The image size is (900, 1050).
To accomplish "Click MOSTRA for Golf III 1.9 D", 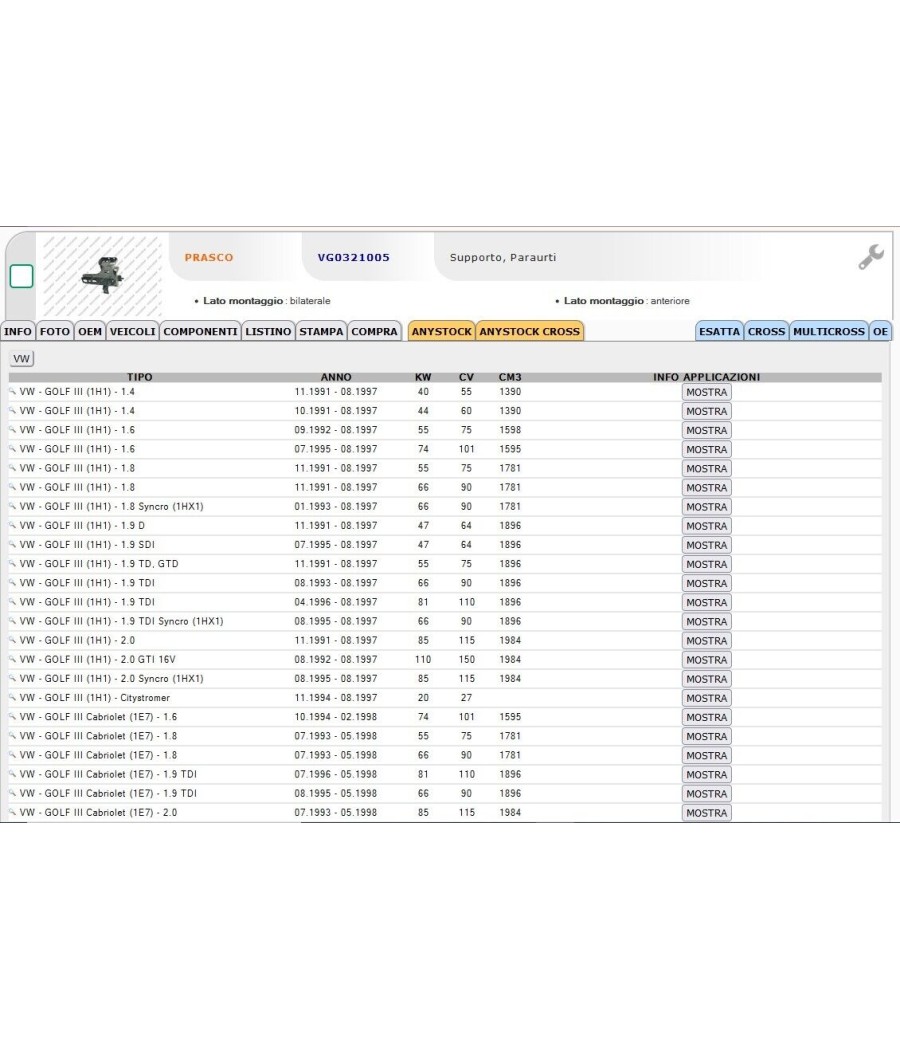I will coord(706,526).
